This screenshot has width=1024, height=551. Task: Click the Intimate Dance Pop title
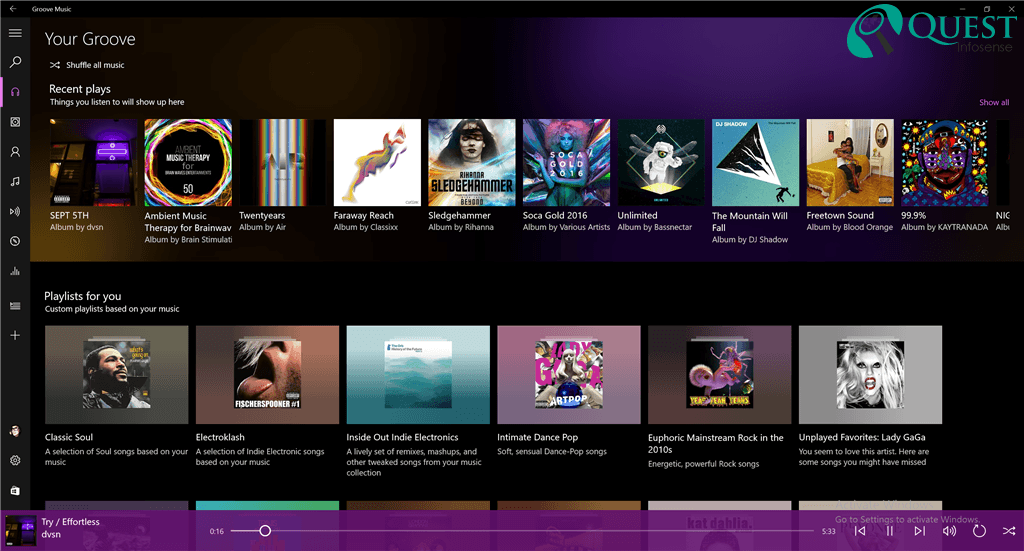click(537, 437)
